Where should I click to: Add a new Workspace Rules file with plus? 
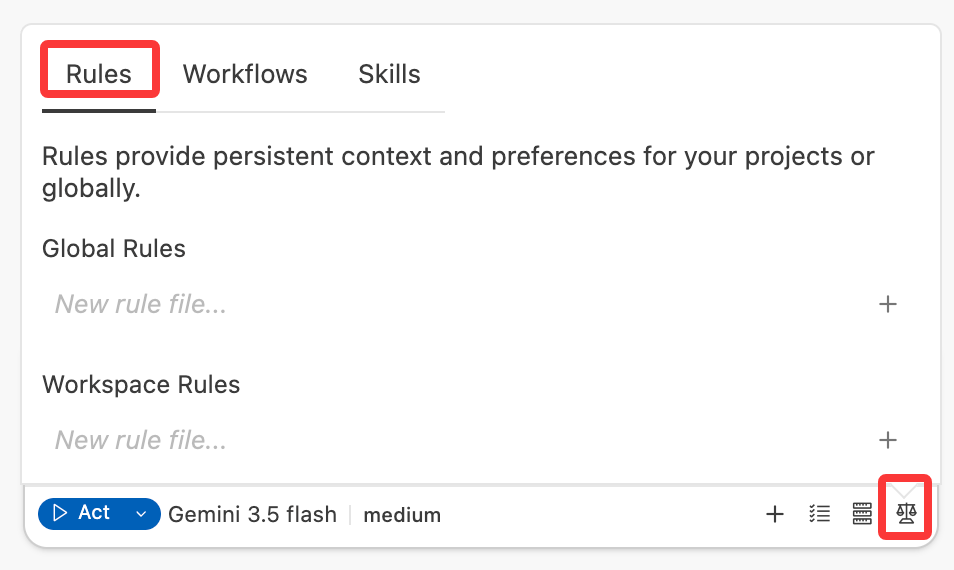point(888,440)
